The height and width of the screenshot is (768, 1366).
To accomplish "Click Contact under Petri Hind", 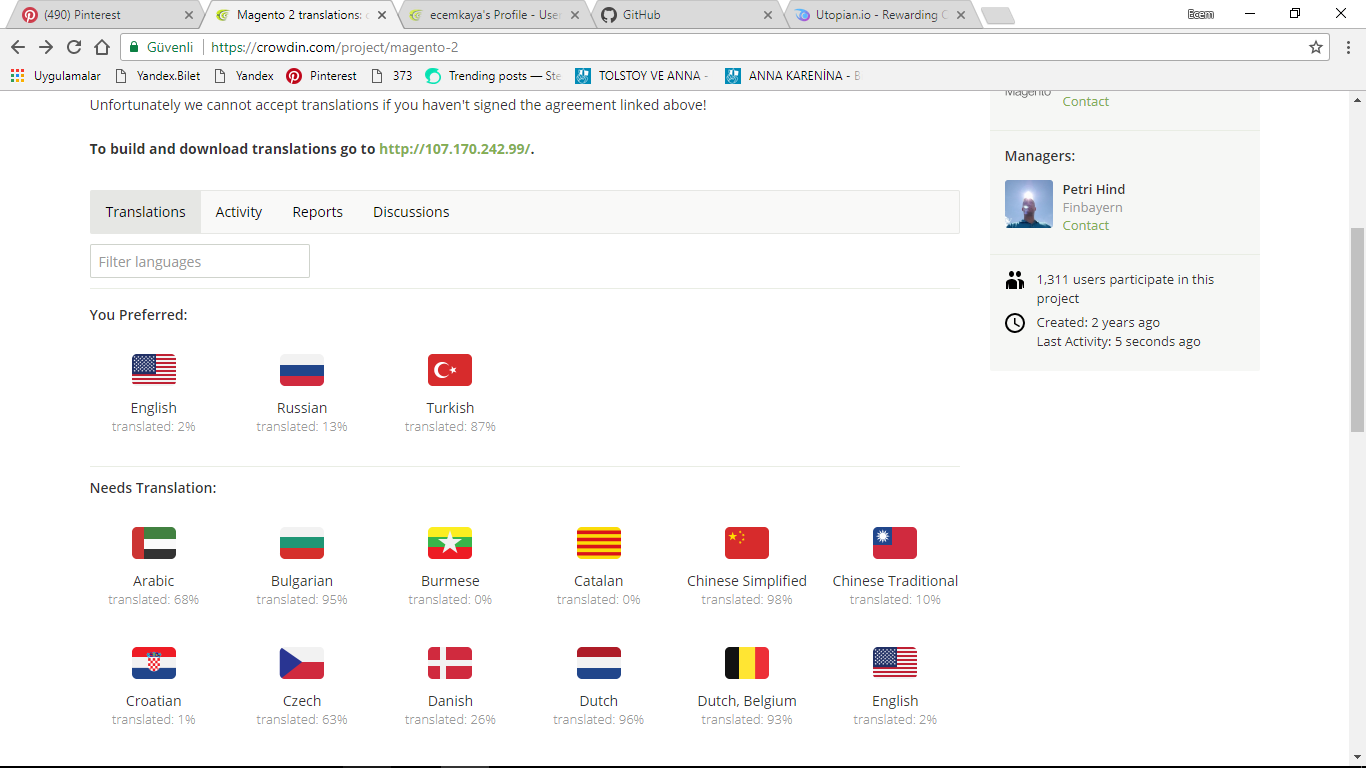I will coord(1086,226).
